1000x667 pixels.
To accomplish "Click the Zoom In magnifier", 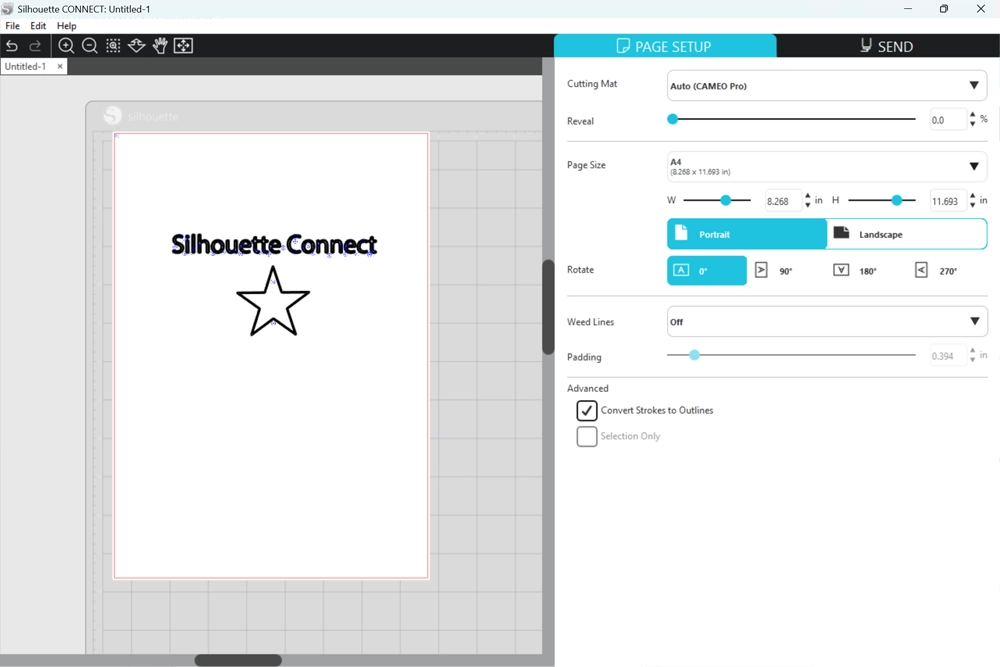I will tap(66, 46).
